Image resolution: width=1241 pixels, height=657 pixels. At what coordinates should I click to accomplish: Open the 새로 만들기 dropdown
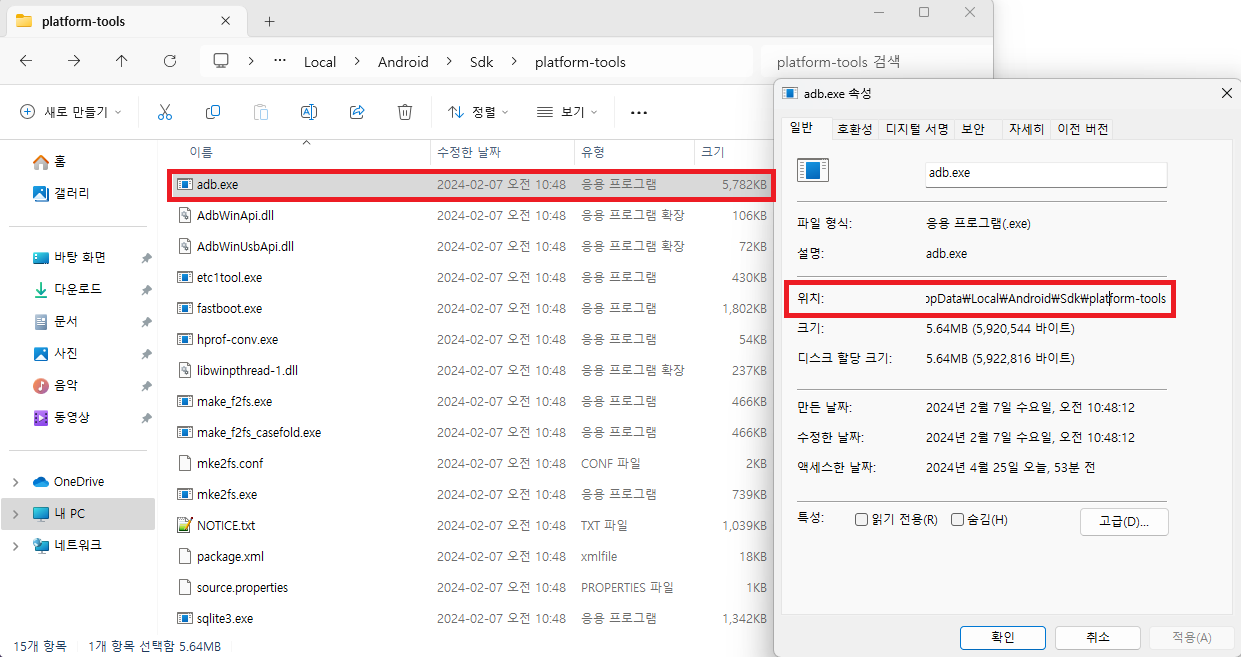[x=70, y=112]
